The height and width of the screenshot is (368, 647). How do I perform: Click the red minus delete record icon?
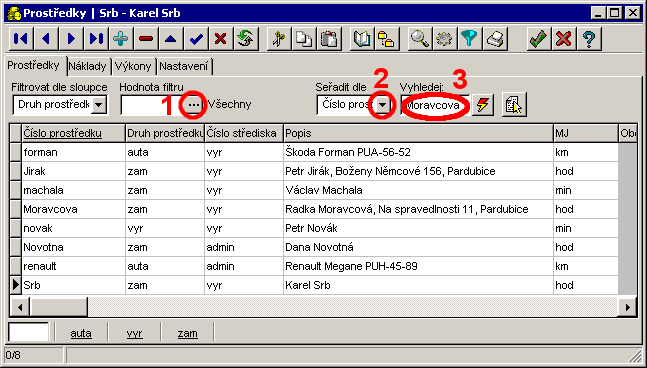pos(146,39)
